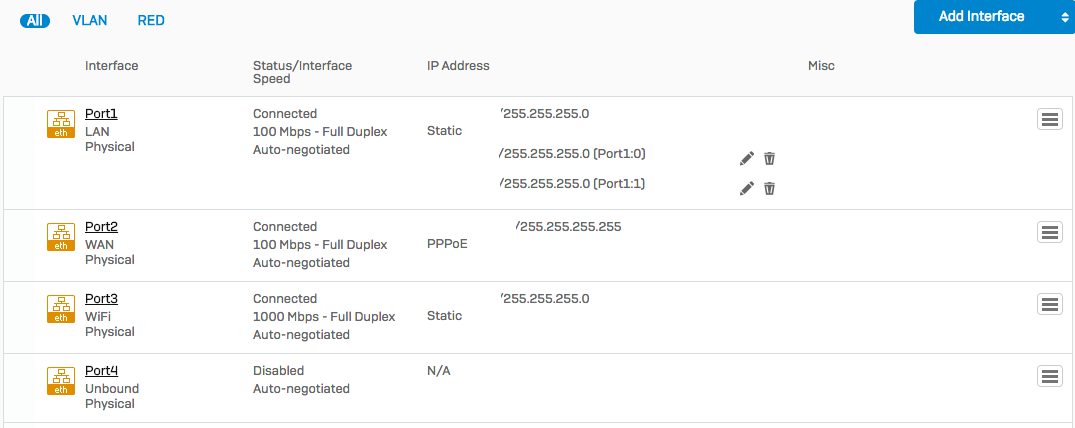Open the hamburger menu for Port1
This screenshot has width=1075, height=428.
[x=1050, y=119]
